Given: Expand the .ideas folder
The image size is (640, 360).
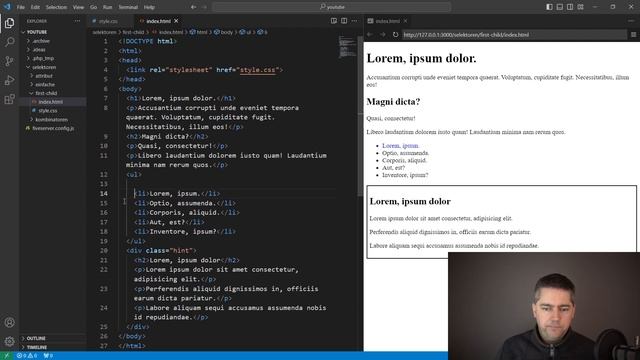Looking at the screenshot, I should click(x=28, y=50).
